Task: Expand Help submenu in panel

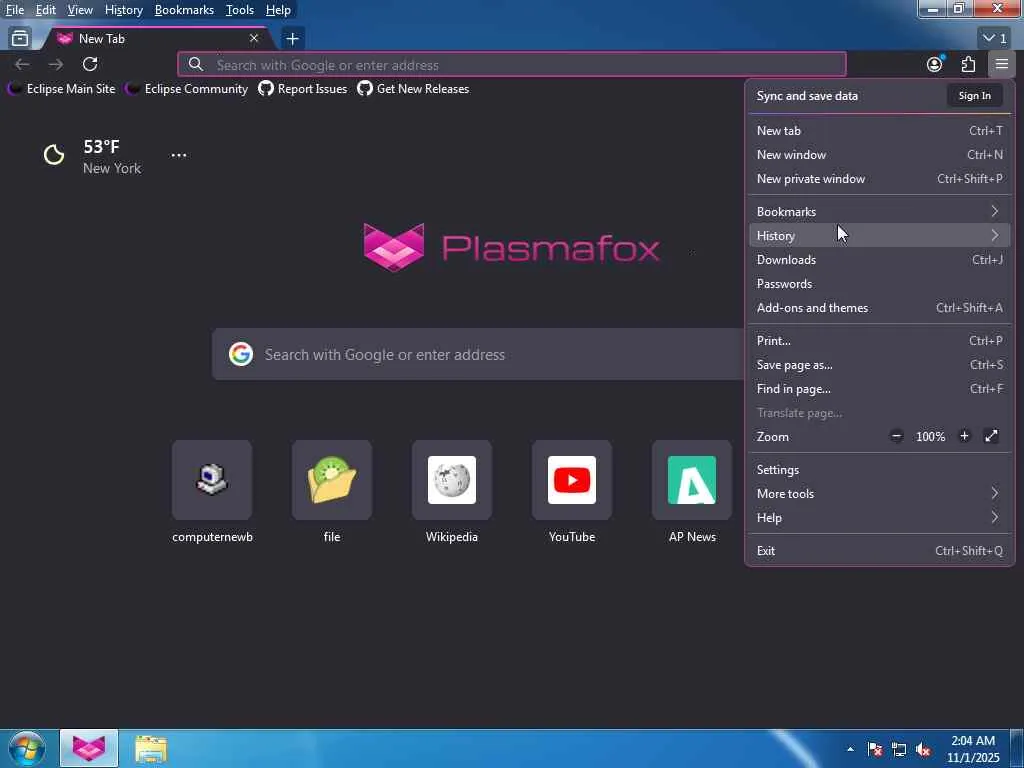Action: tap(880, 519)
